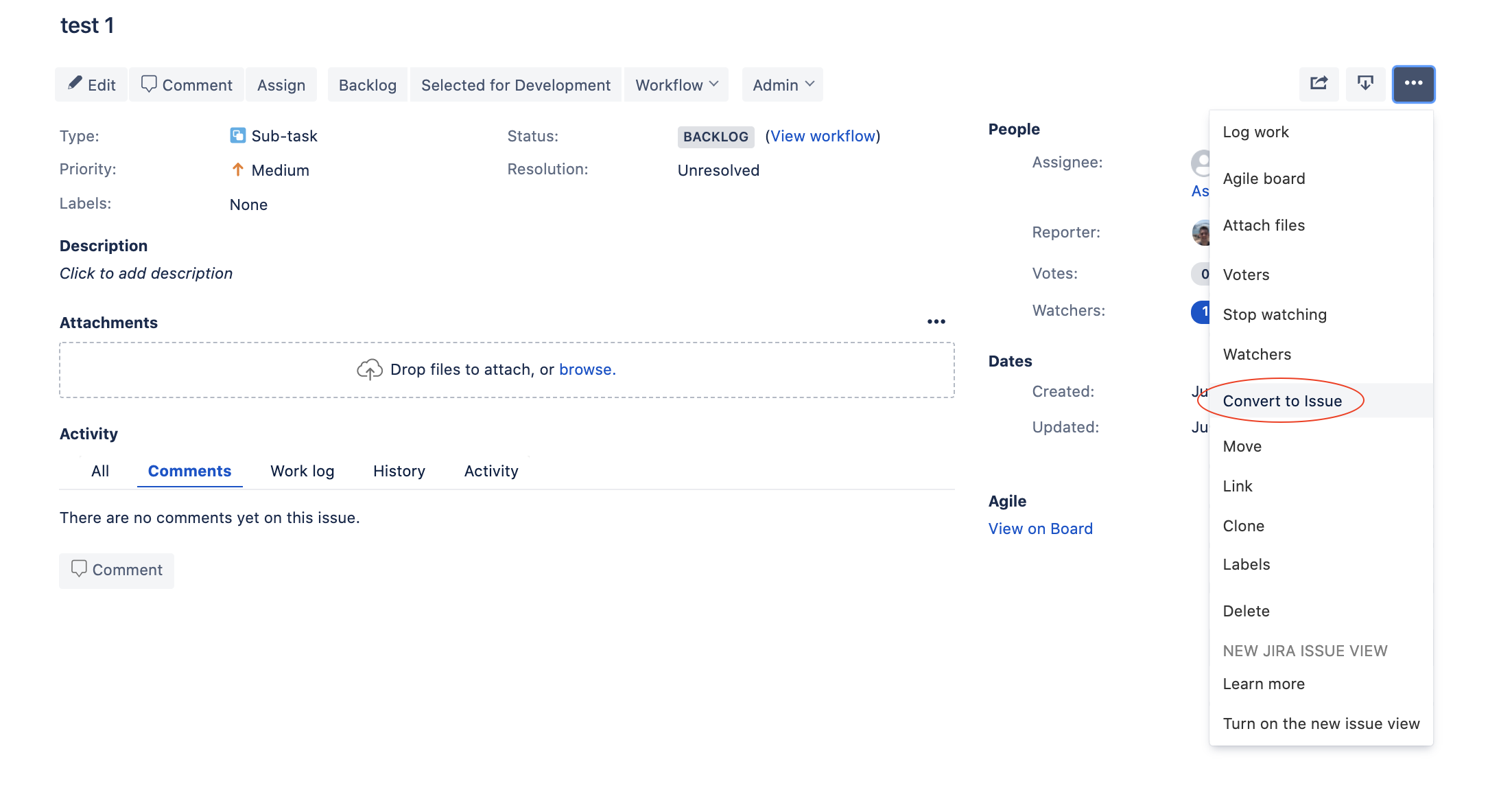Select Stop watching this issue

(x=1275, y=314)
